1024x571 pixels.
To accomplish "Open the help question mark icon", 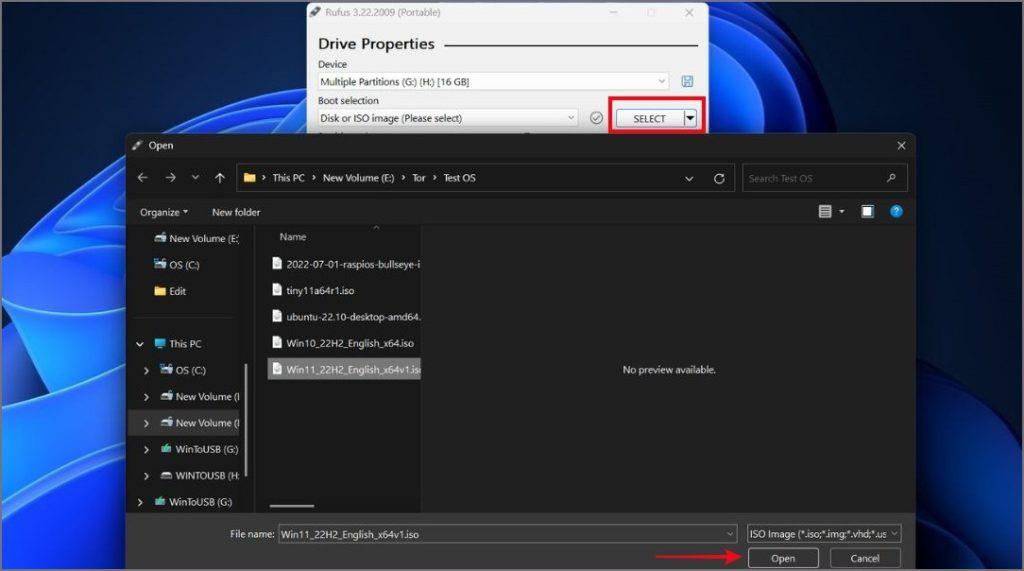I will click(x=896, y=211).
